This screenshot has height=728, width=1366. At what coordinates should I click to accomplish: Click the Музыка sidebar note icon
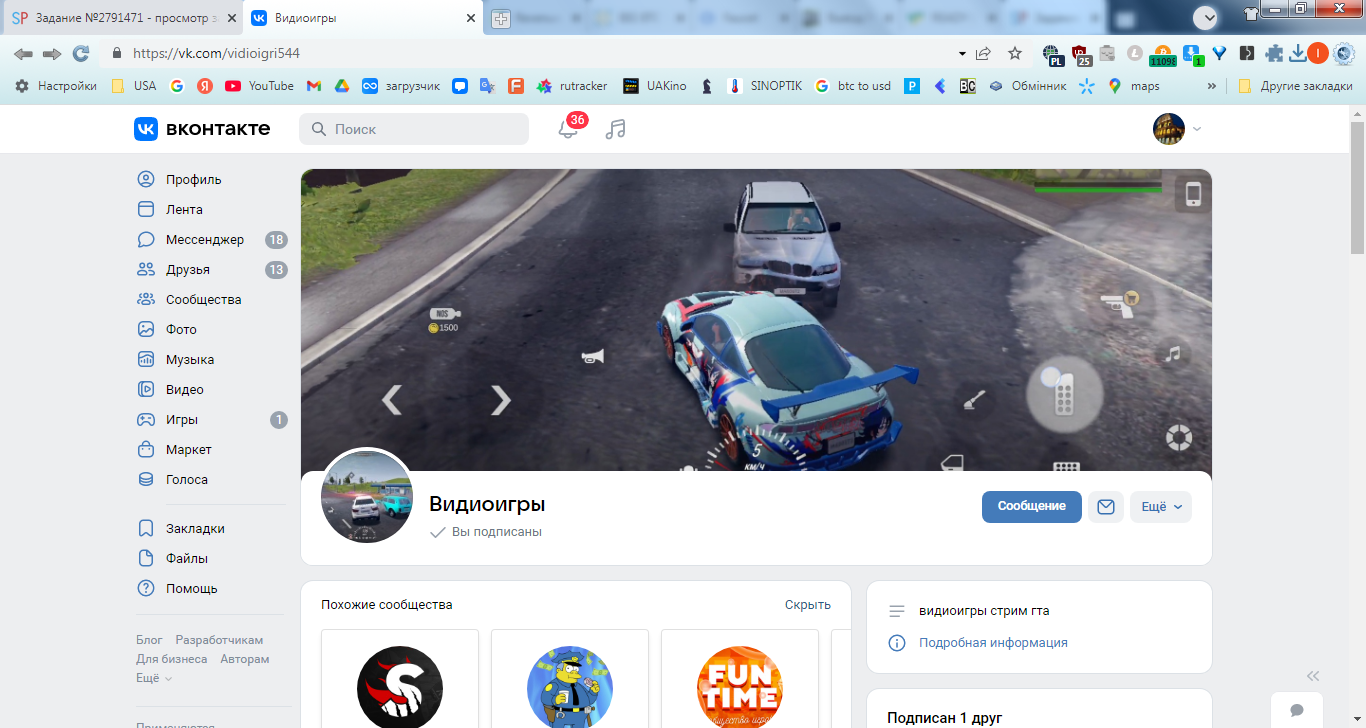pos(146,360)
